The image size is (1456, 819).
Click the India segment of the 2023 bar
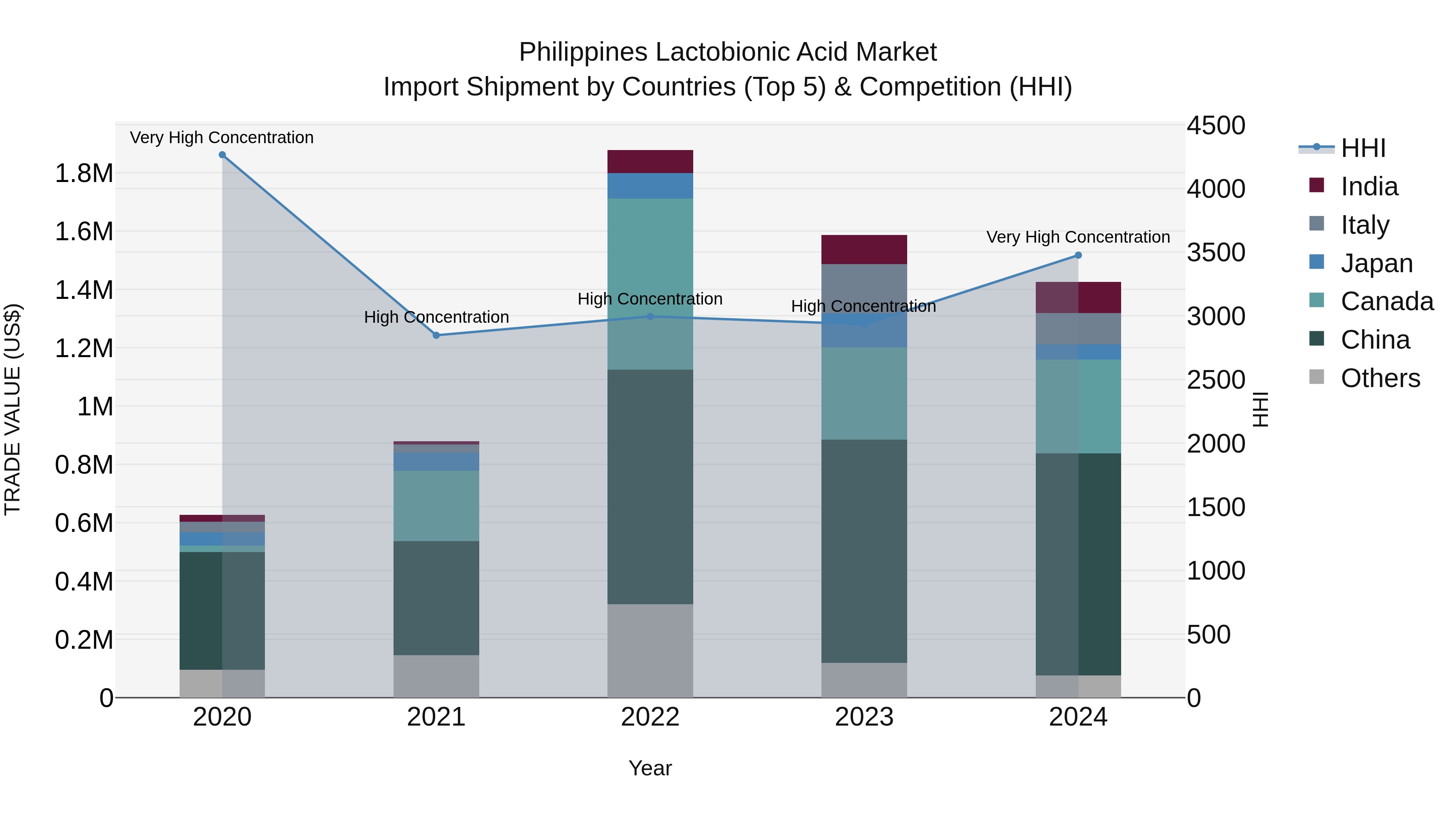coord(864,250)
